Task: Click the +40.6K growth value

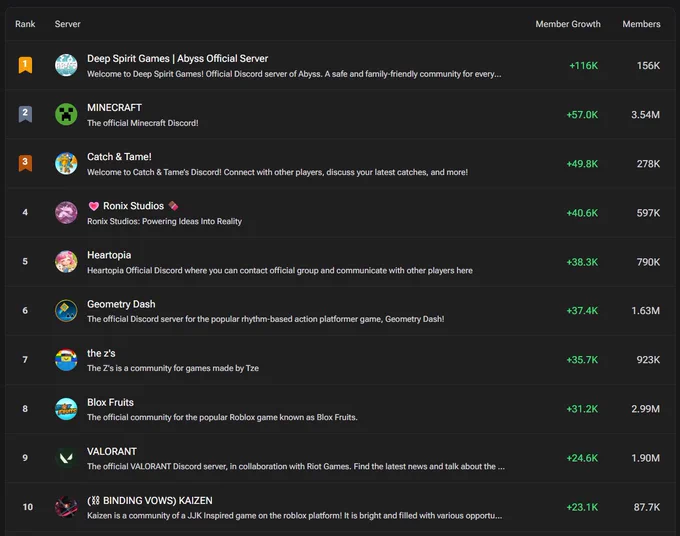Action: click(582, 213)
